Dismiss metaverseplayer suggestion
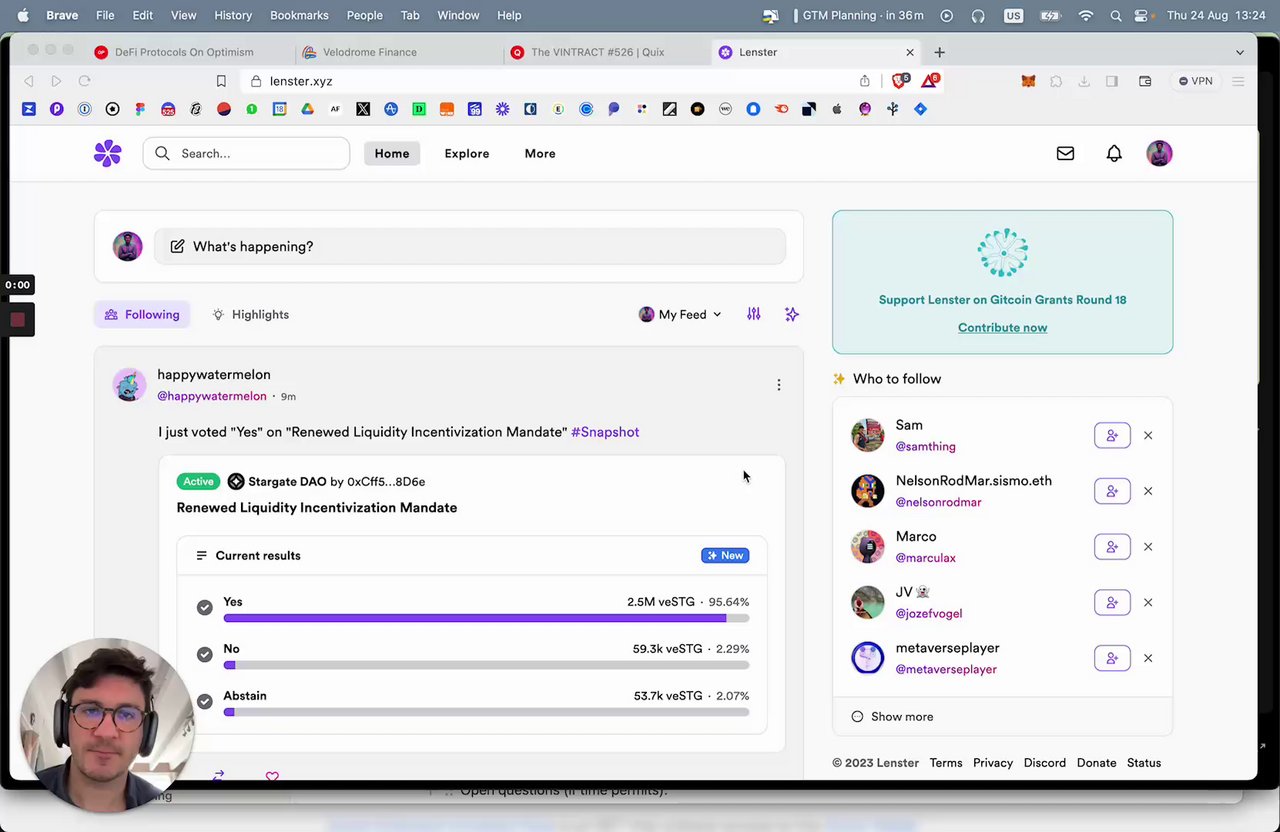Screen dimensions: 1280x832 (1148, 658)
